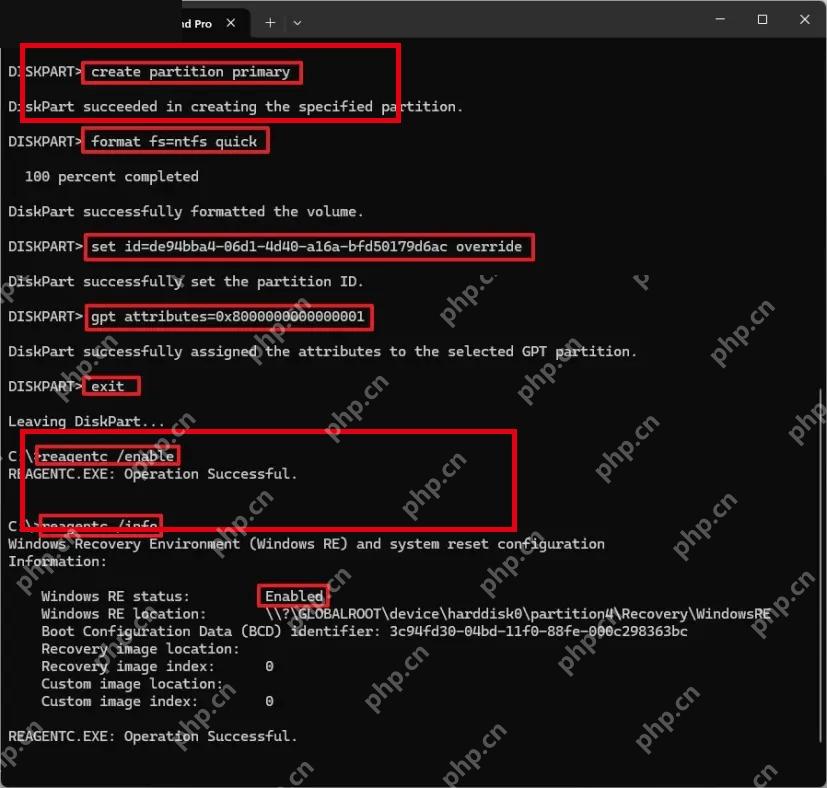Image resolution: width=827 pixels, height=788 pixels.
Task: Click the "format fs=ntfs quick" command
Action: [174, 142]
